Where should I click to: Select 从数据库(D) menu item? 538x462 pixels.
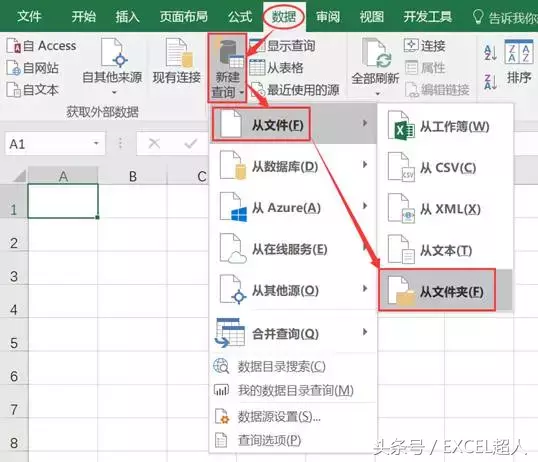pos(293,166)
